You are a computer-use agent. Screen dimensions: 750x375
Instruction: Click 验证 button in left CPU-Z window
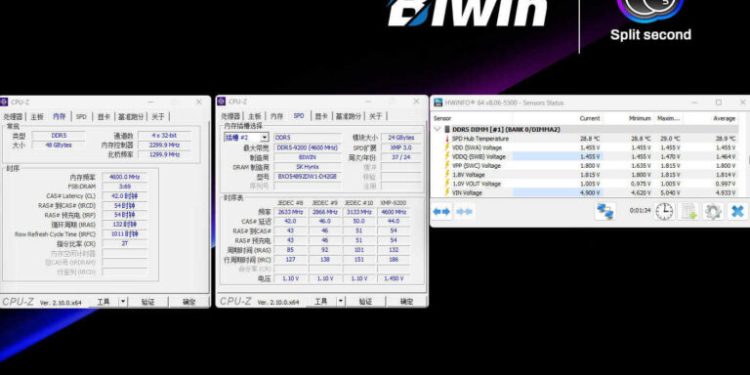[x=148, y=302]
